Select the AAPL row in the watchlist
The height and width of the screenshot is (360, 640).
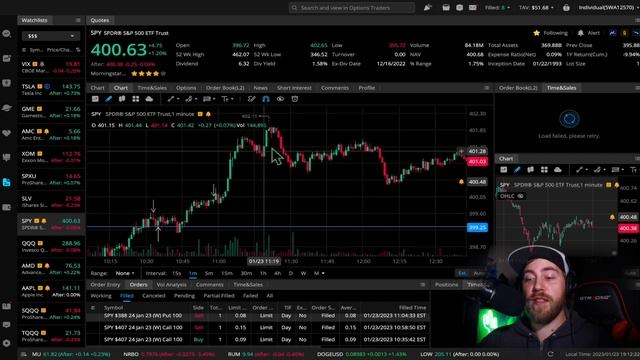(x=51, y=291)
